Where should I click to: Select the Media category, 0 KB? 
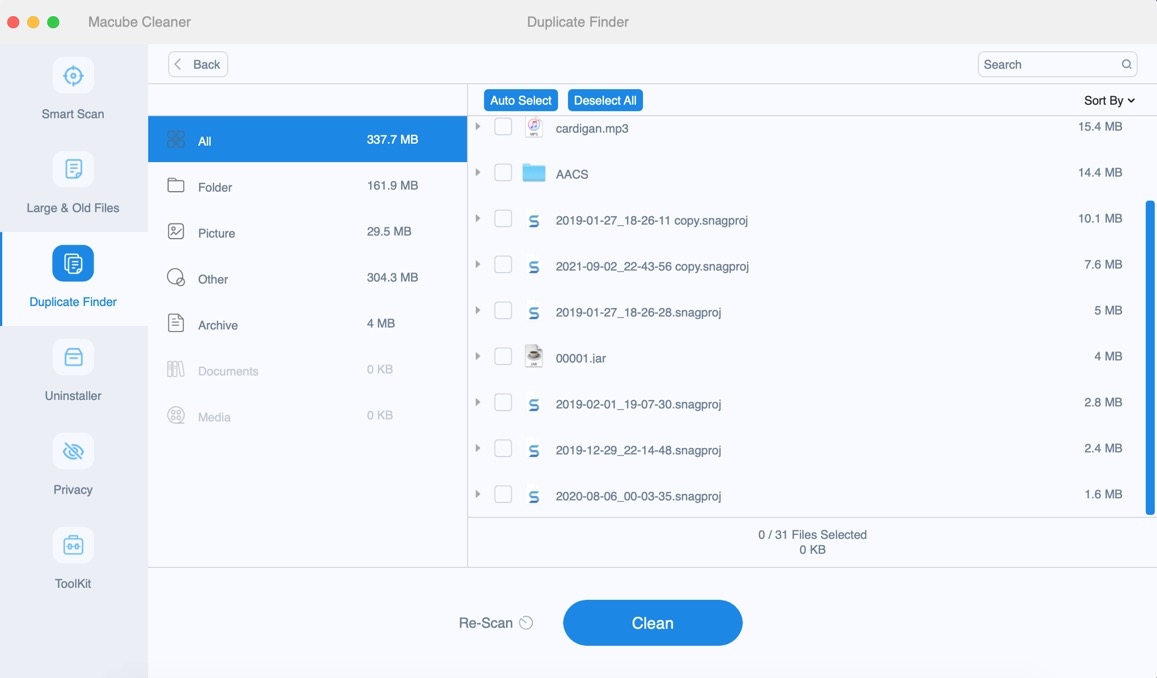click(x=308, y=415)
